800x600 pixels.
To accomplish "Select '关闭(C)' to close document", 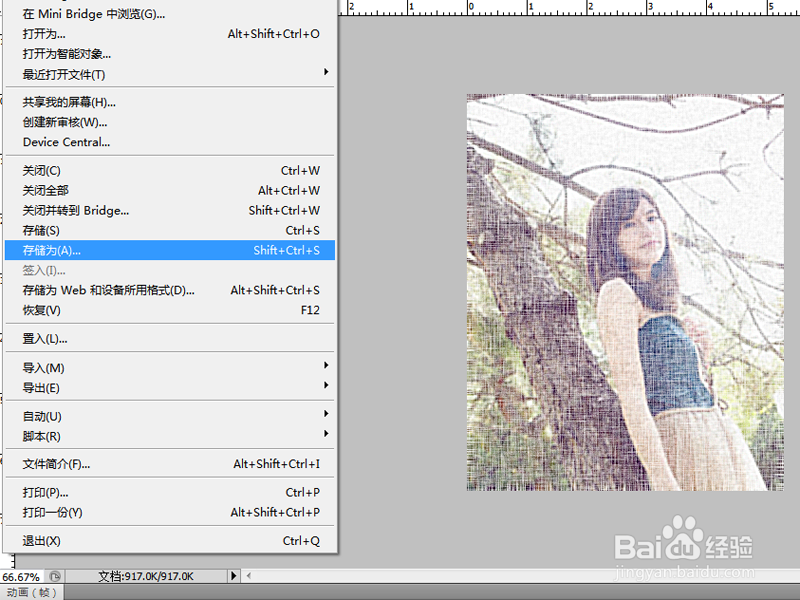I will (x=169, y=170).
